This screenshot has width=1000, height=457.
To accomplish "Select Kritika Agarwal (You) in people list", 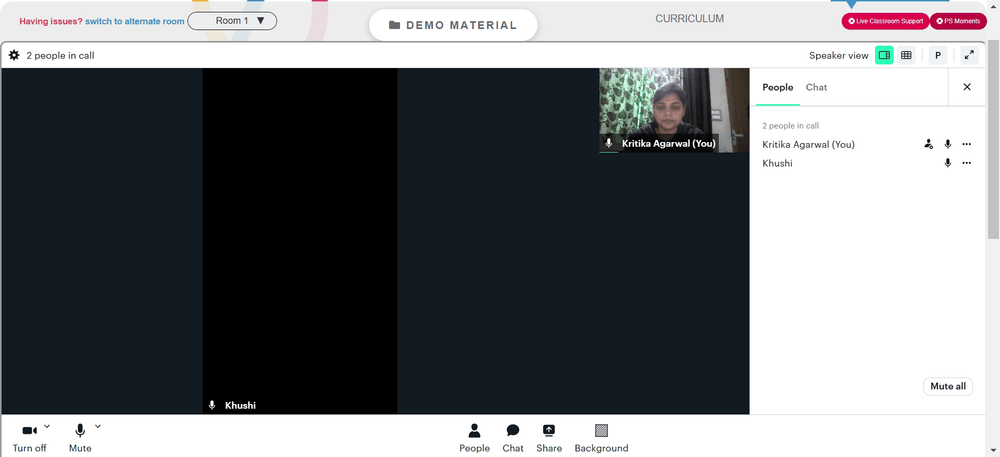I will pyautogui.click(x=808, y=145).
